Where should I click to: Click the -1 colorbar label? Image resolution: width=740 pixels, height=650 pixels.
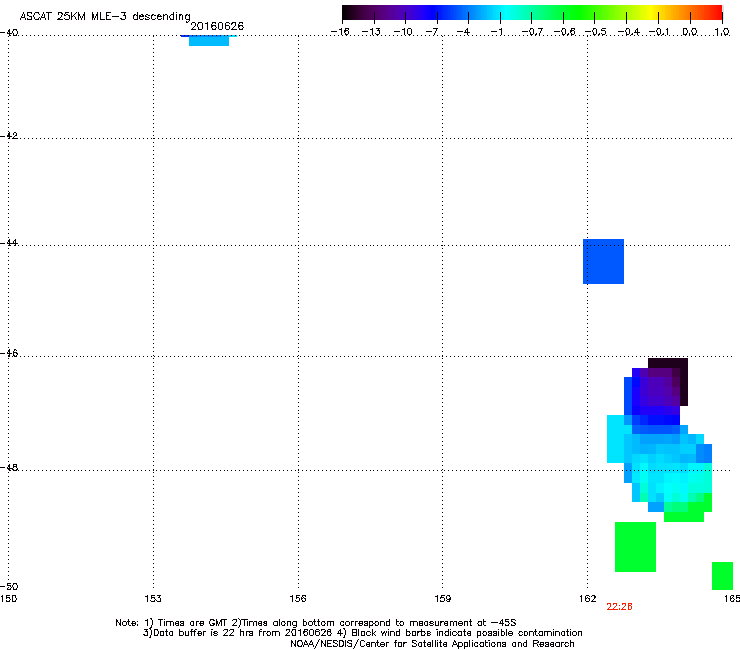[496, 32]
